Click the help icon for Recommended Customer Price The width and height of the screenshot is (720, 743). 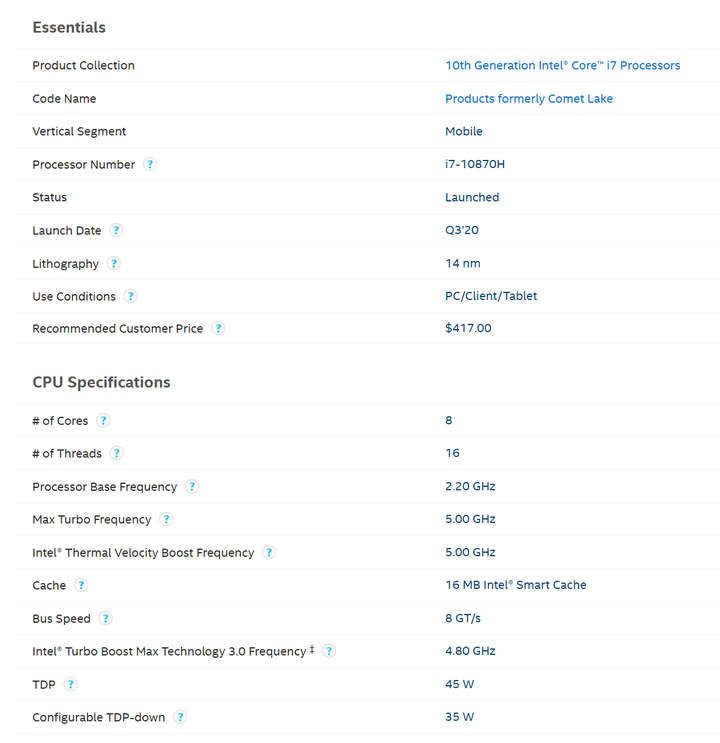point(218,328)
